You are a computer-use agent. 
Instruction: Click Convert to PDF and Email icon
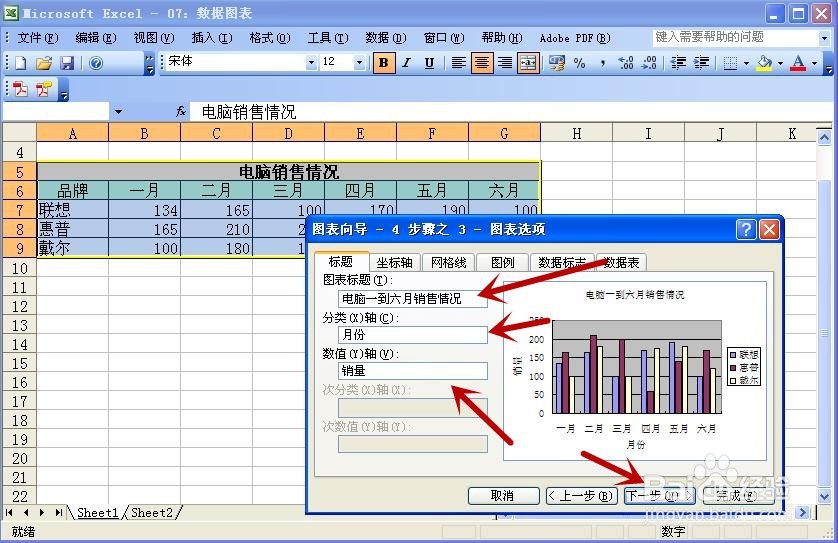point(44,89)
